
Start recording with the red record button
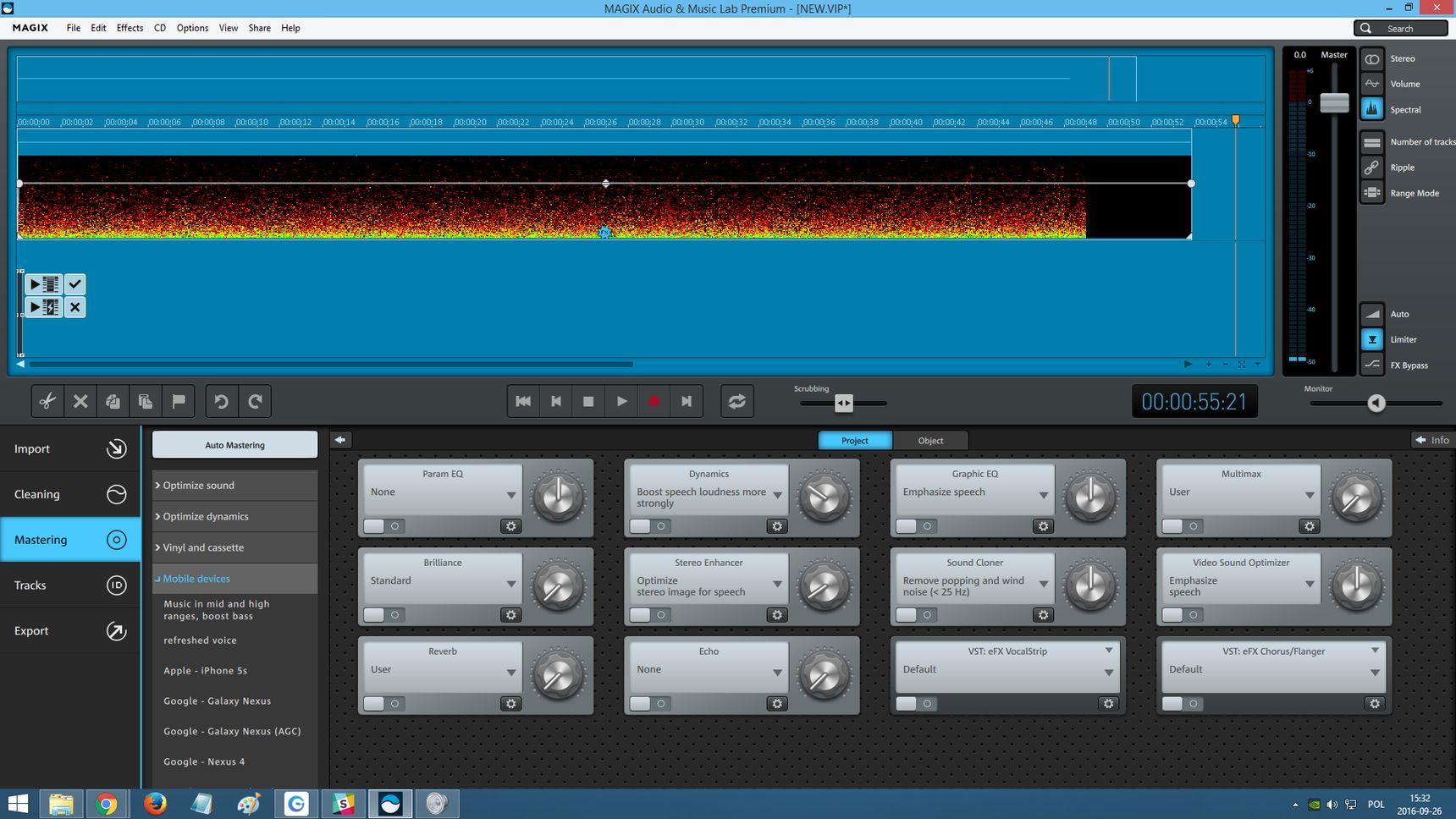[654, 401]
